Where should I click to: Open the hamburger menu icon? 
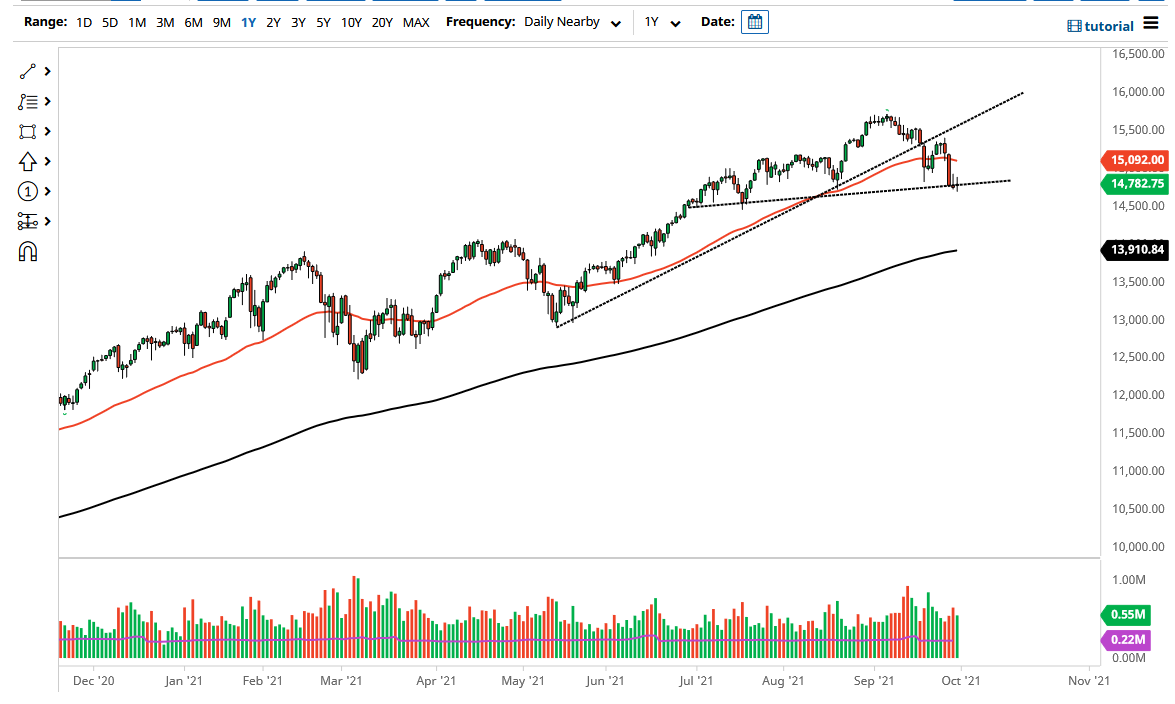(1151, 23)
